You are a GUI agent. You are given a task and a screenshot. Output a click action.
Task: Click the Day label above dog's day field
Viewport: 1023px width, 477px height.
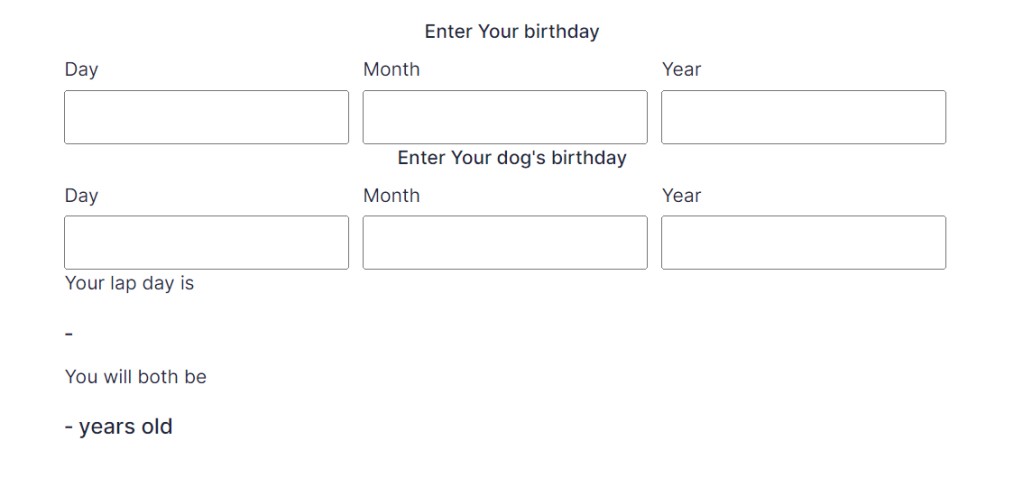81,196
